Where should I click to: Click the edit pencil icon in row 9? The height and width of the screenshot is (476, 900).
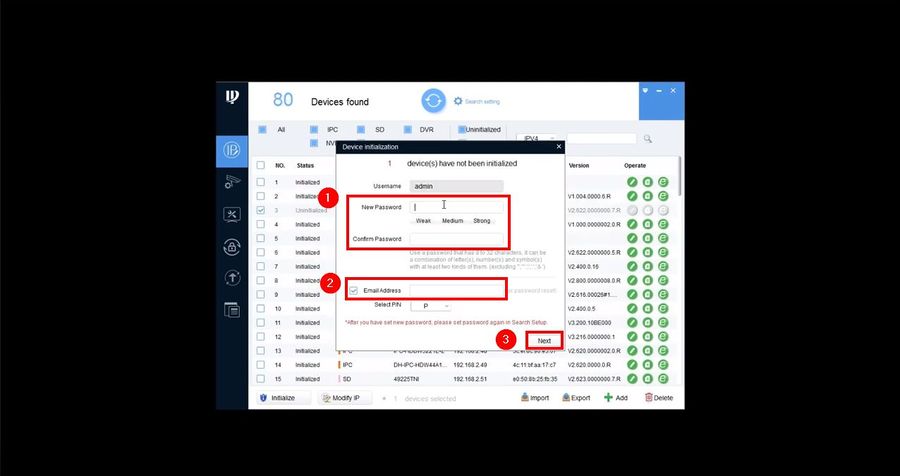point(633,295)
